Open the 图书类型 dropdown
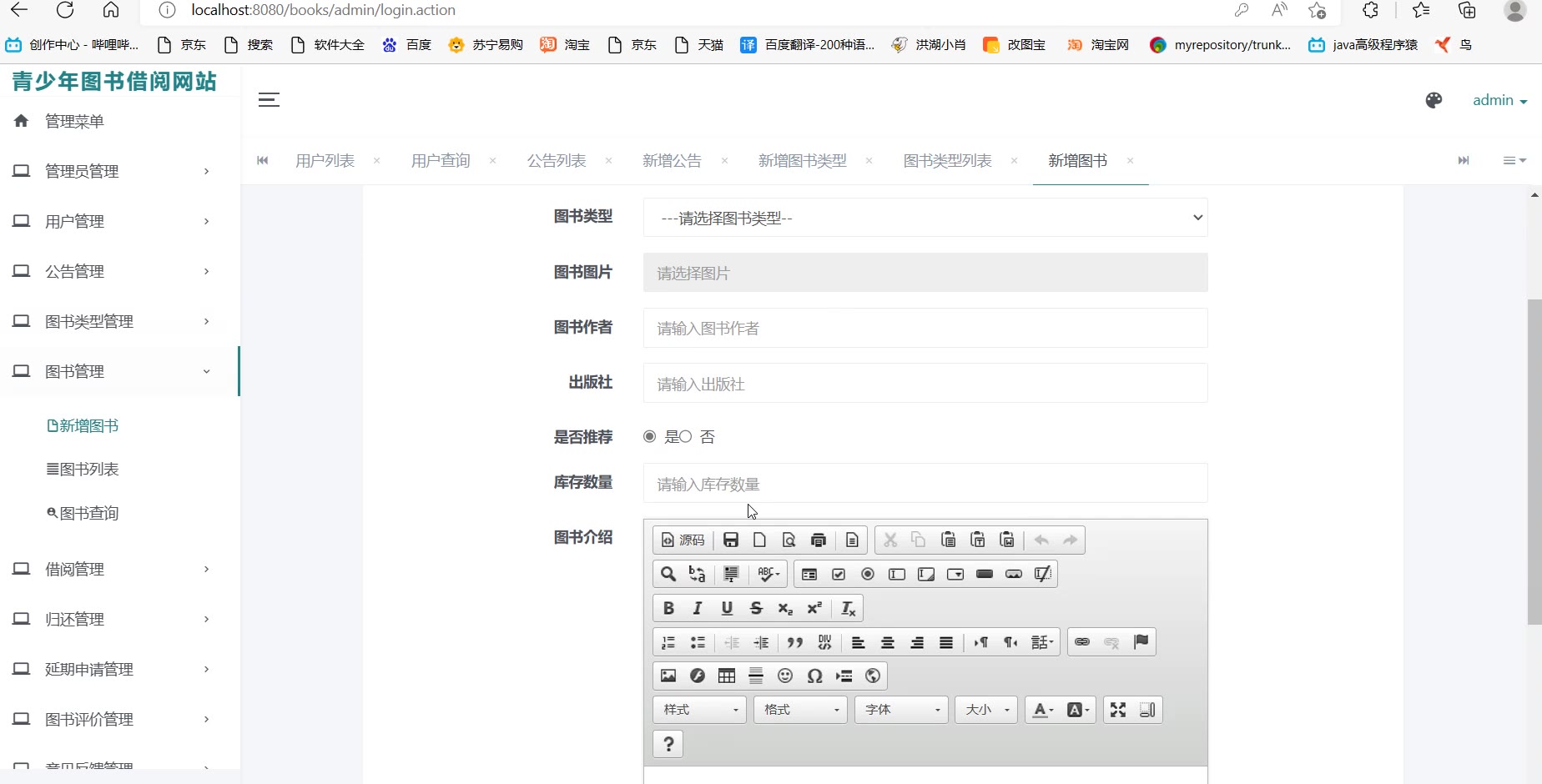 [925, 218]
